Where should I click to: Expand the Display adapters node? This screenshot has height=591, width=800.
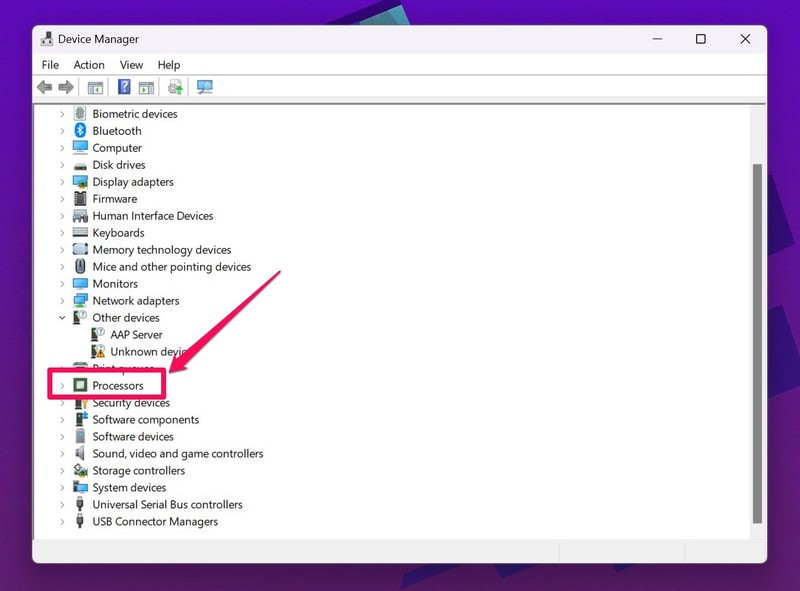click(62, 182)
